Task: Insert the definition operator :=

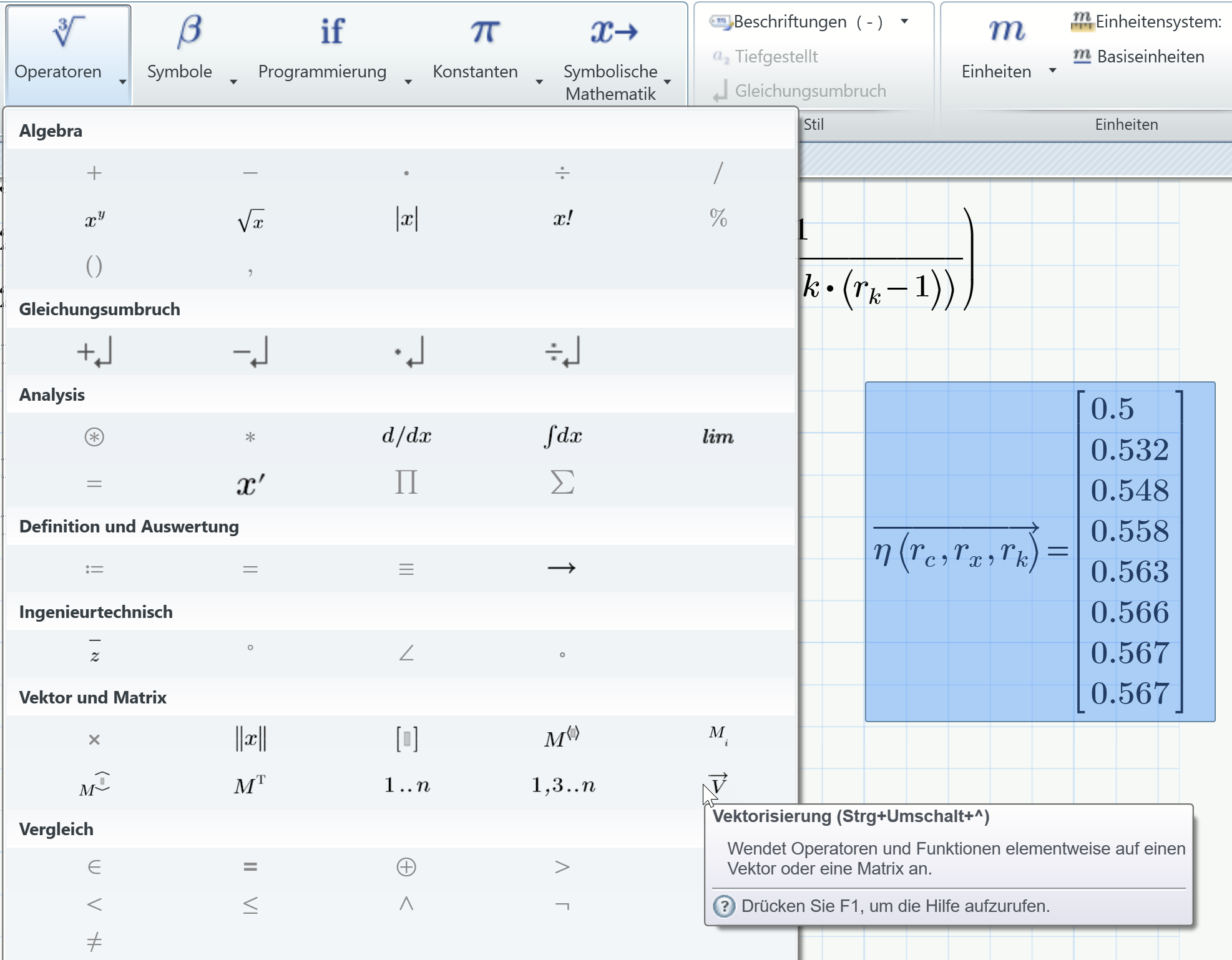Action: click(94, 568)
